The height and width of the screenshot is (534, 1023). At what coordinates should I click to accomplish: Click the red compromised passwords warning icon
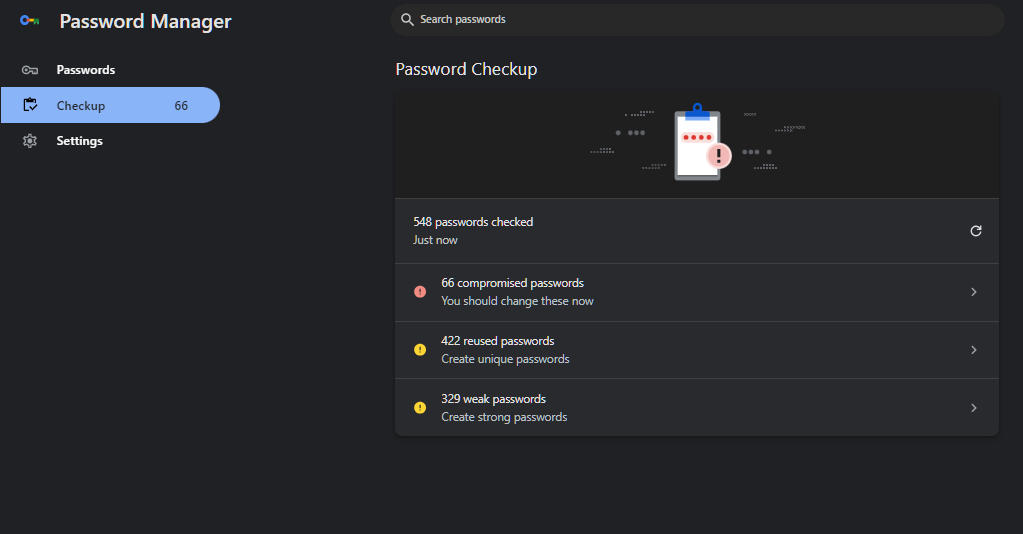coord(420,292)
